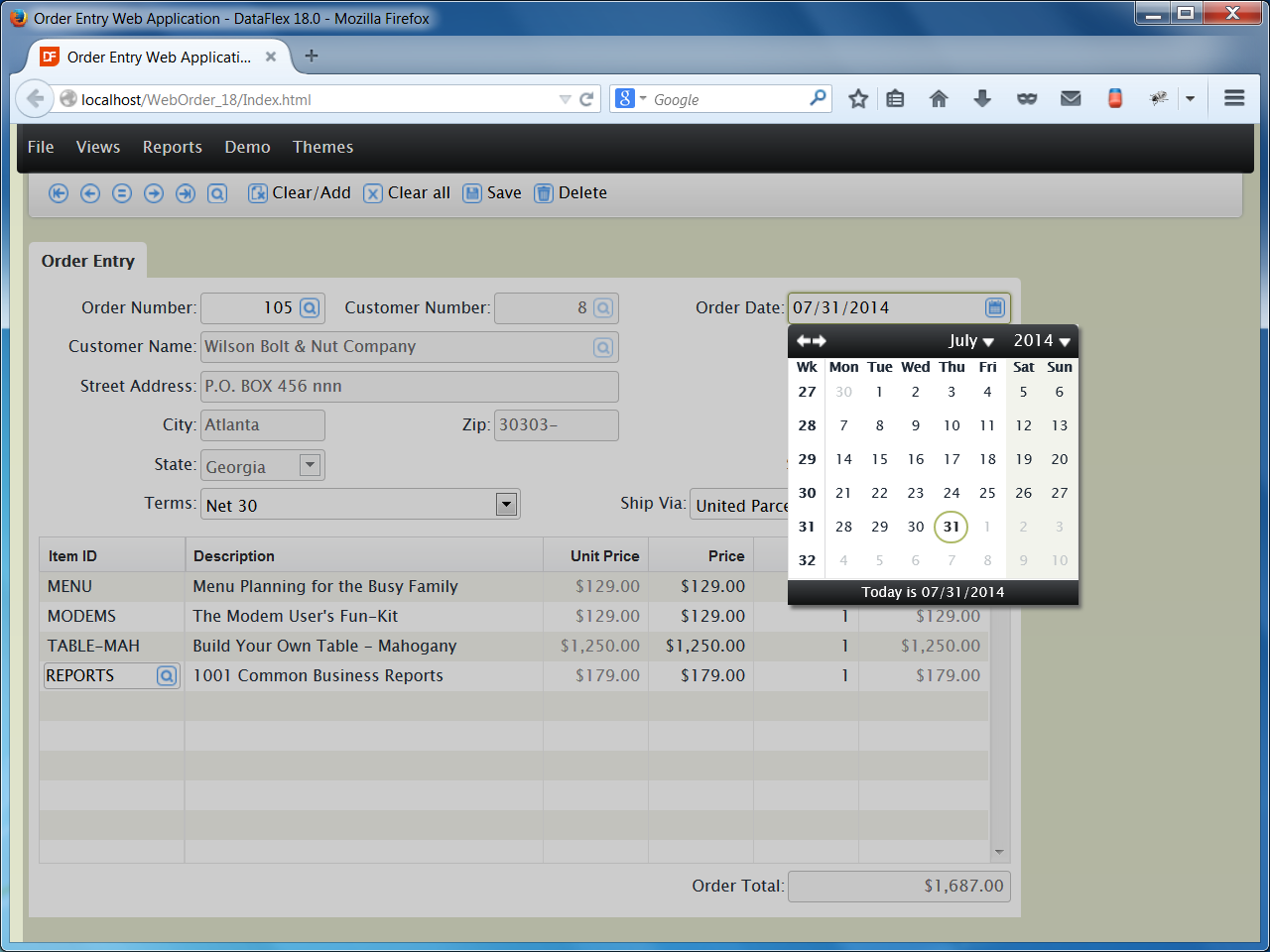Viewport: 1270px width, 952px height.
Task: Click the mask icon in Firefox toolbar
Action: coord(1027,98)
